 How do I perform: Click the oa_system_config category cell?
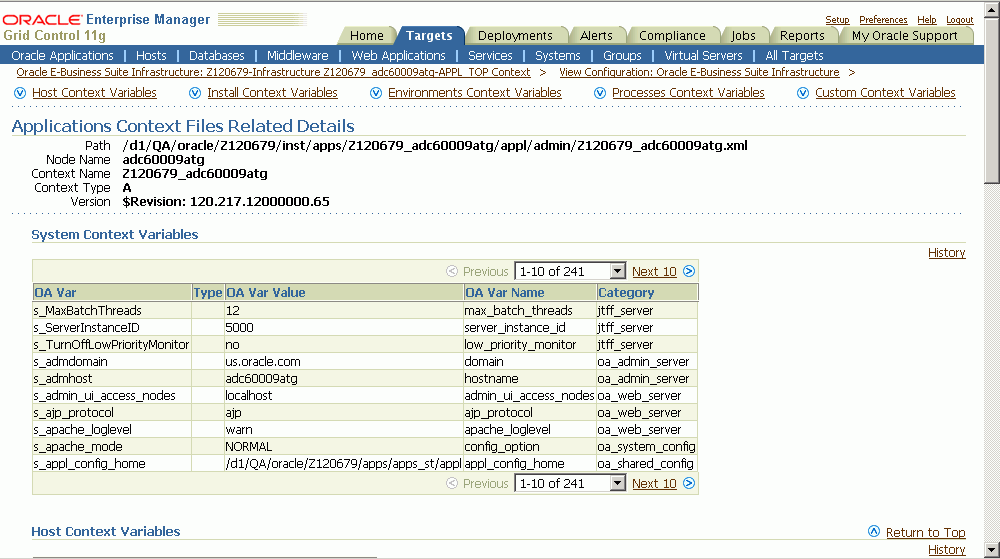point(646,447)
